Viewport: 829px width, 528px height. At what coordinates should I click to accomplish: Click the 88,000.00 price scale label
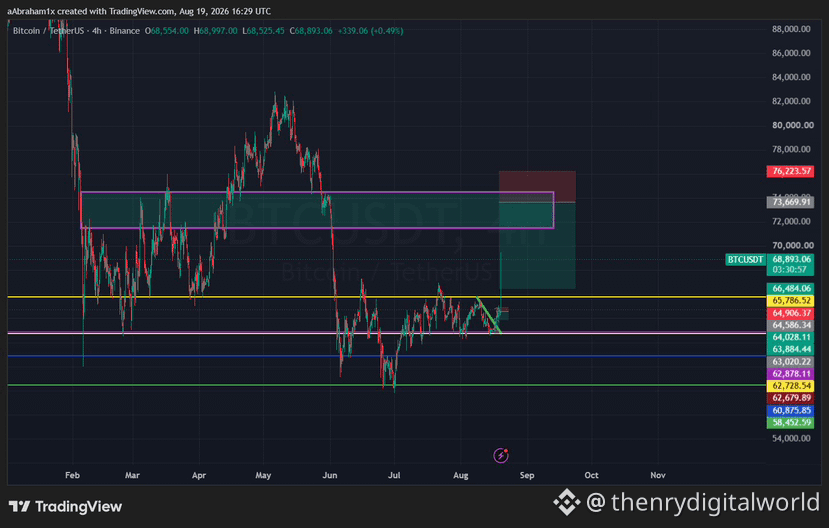pos(791,29)
